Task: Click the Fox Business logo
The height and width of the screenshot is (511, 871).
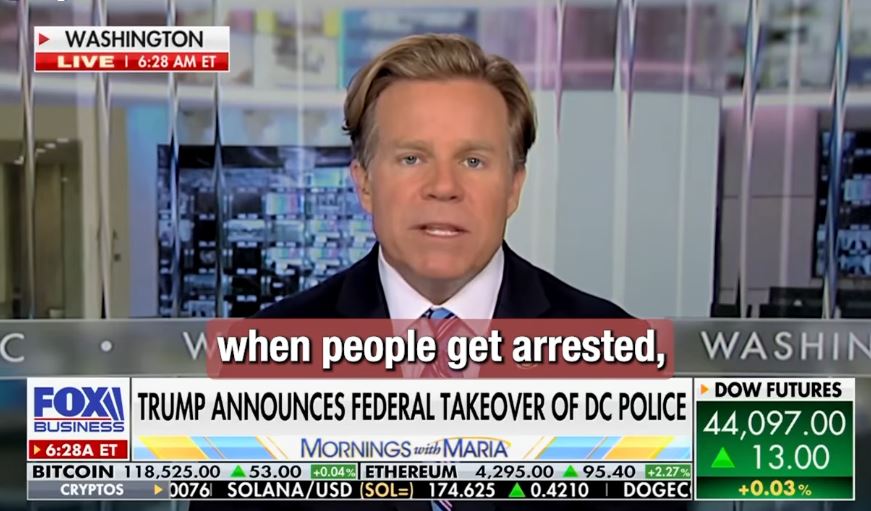Action: coord(78,409)
